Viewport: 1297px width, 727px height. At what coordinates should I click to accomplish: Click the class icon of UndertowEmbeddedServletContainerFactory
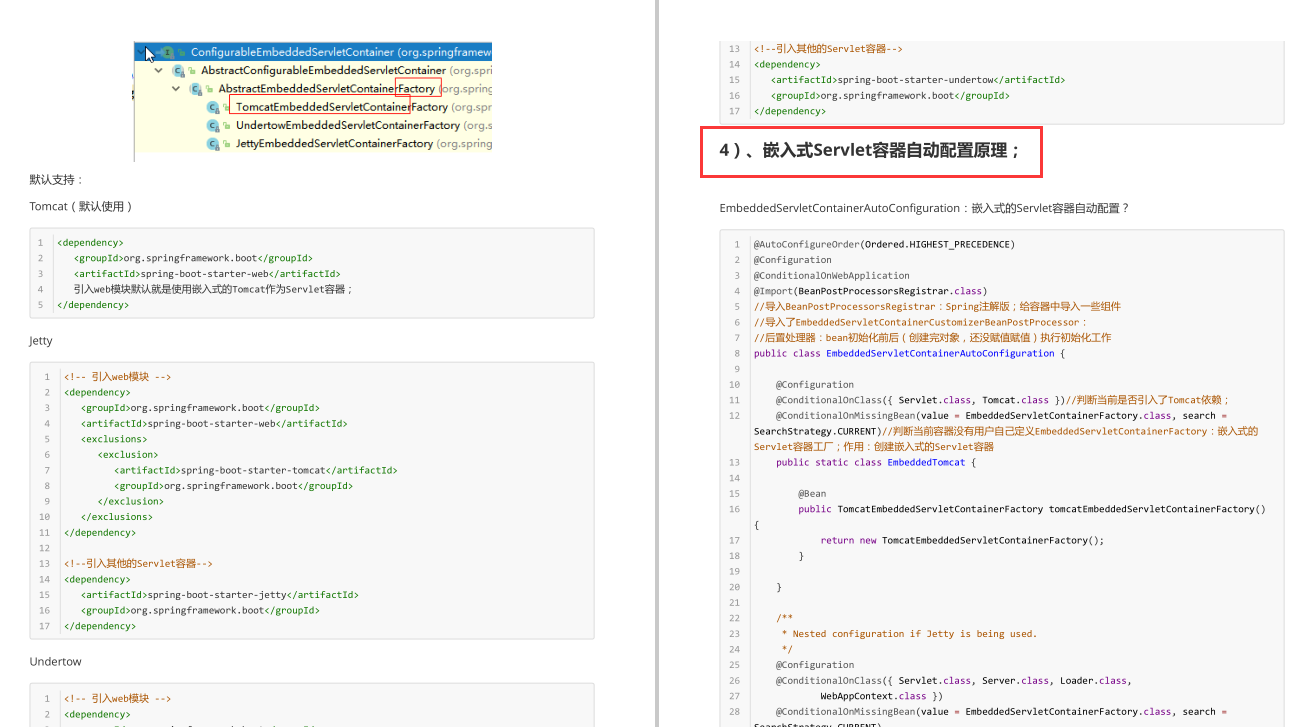pyautogui.click(x=213, y=125)
